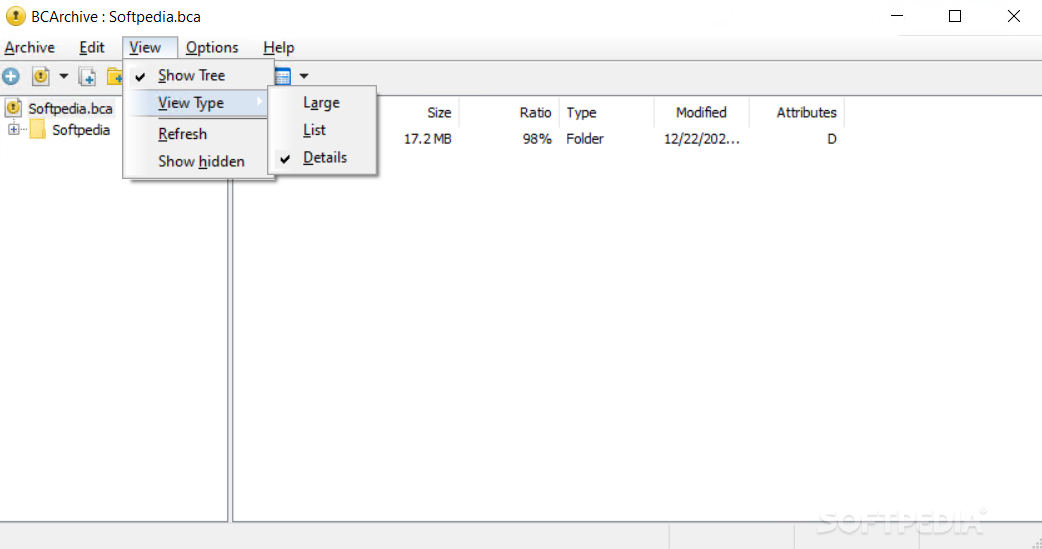Screen dimensions: 1042x549
Task: Toggle the Show Tree menu option
Action: pyautogui.click(x=199, y=76)
